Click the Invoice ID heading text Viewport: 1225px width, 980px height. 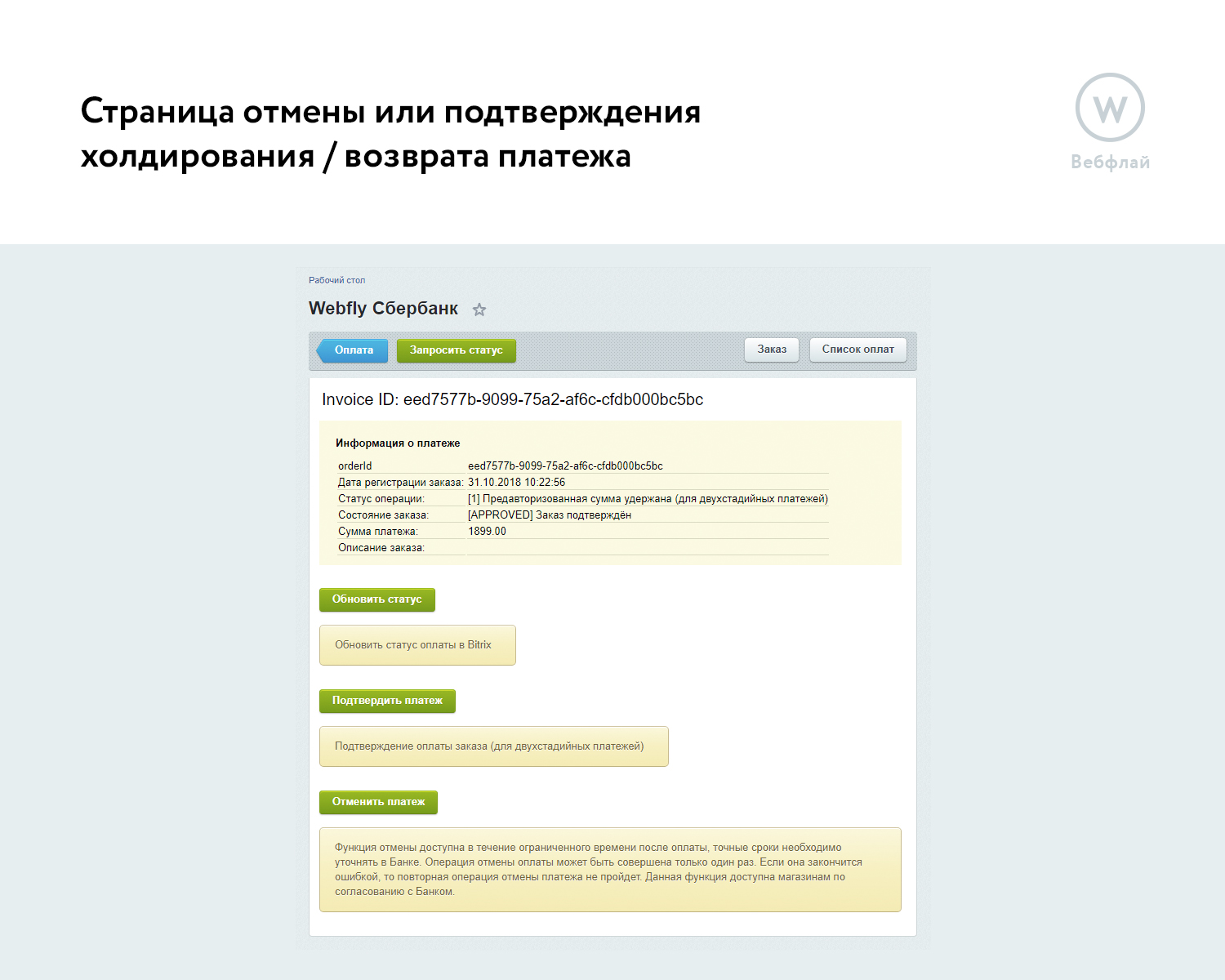[x=512, y=399]
